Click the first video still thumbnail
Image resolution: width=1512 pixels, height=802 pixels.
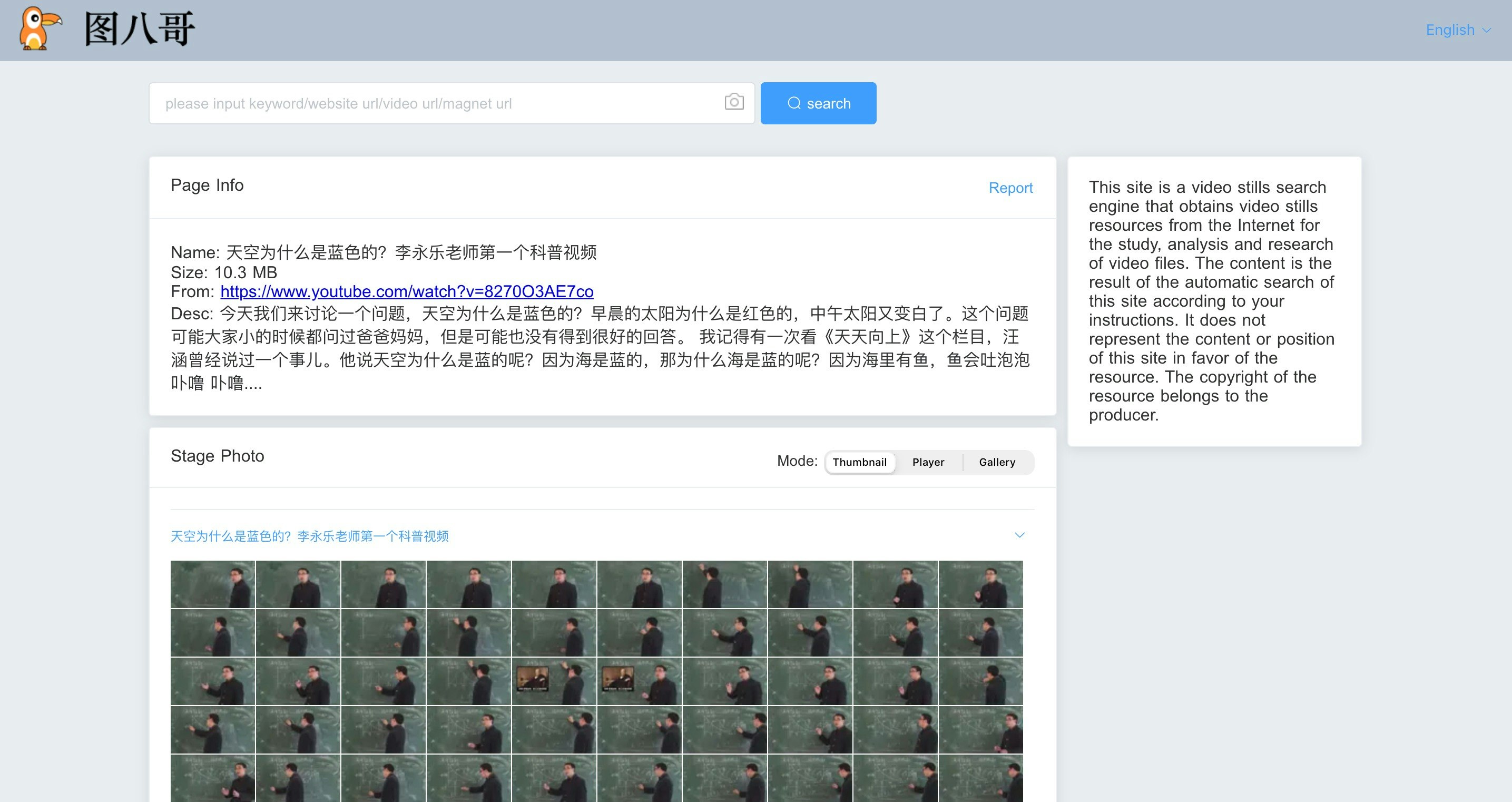(212, 584)
